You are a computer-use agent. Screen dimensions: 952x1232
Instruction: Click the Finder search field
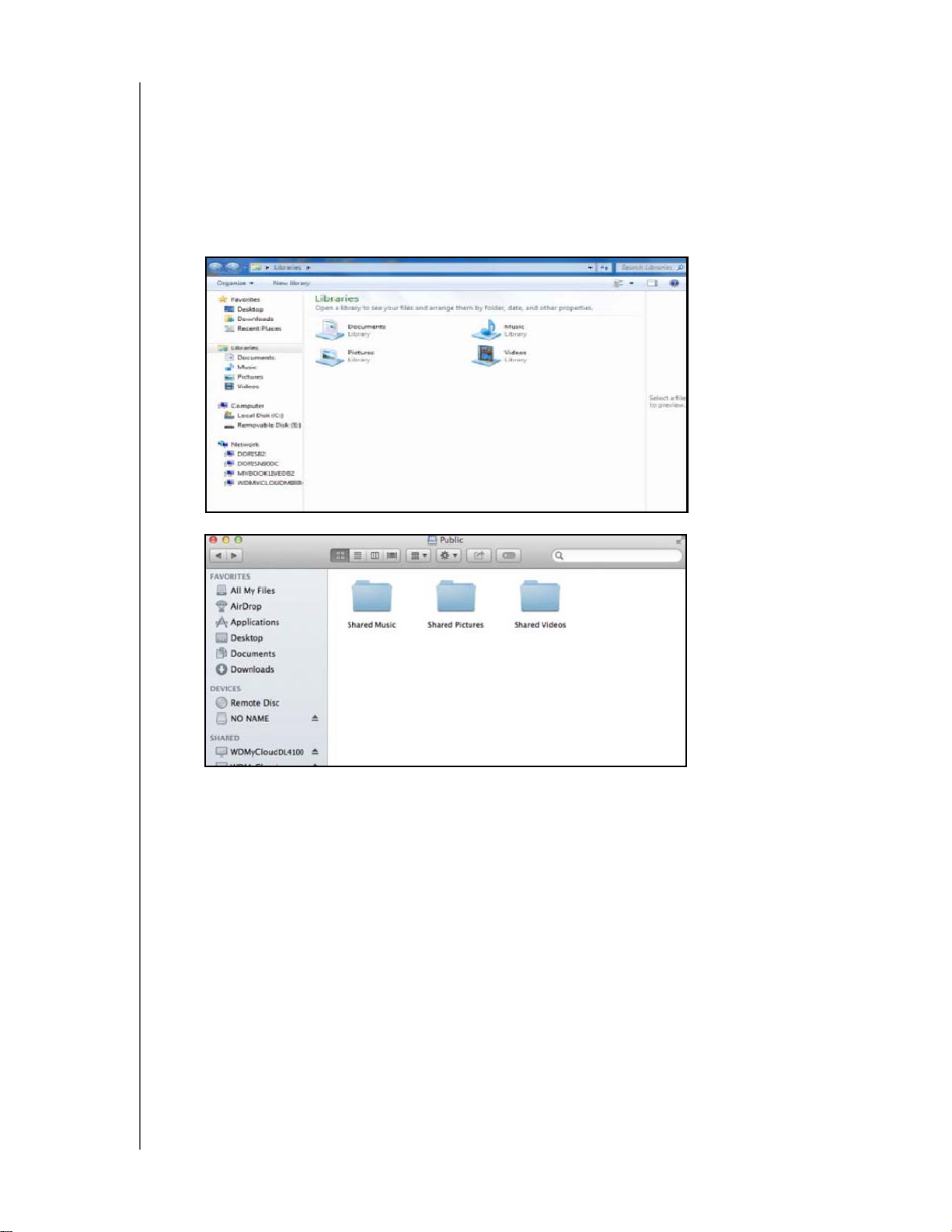617,556
